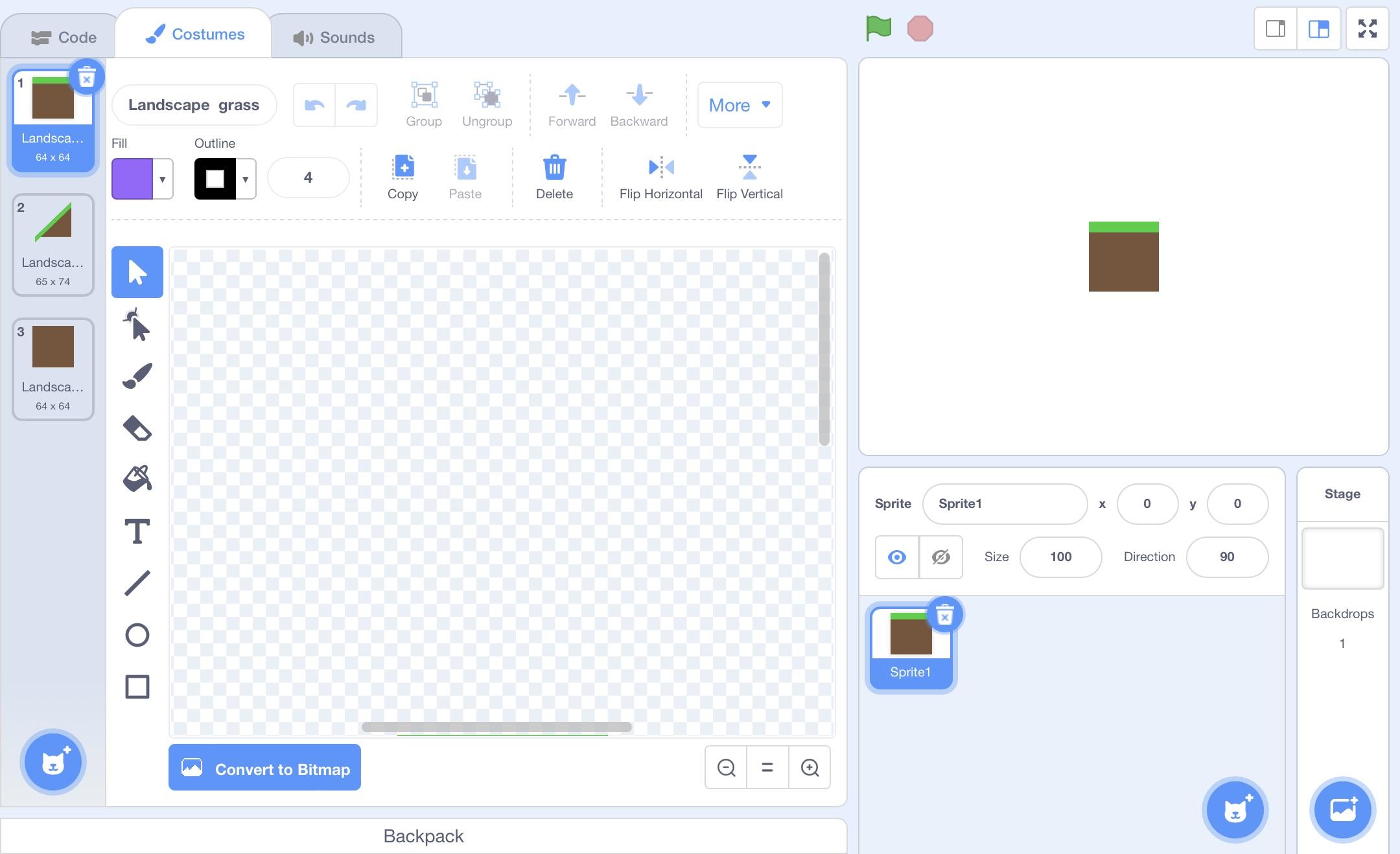This screenshot has width=1400, height=854.
Task: Activate the Text tool
Action: (x=137, y=531)
